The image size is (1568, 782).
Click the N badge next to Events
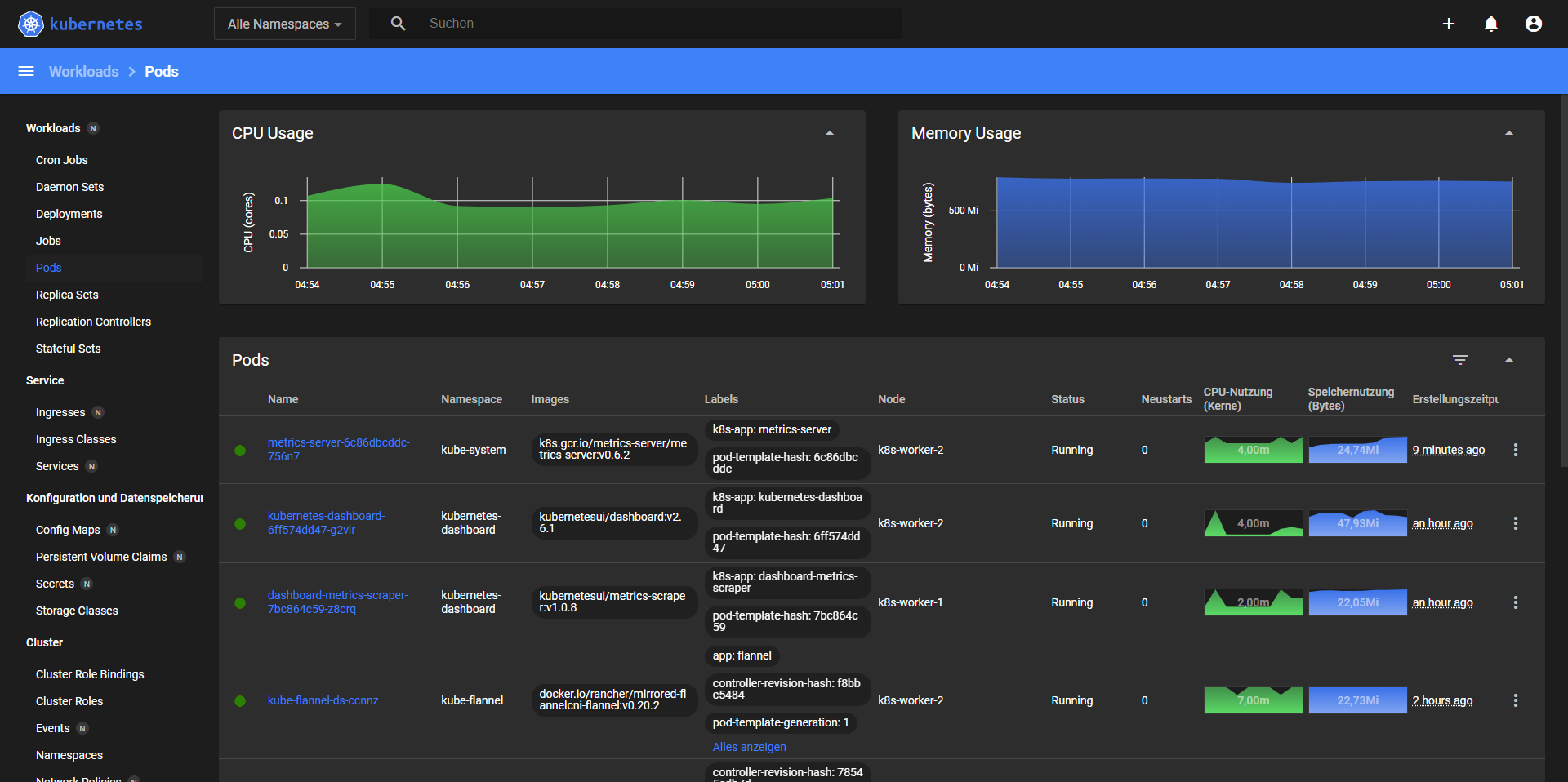(82, 728)
